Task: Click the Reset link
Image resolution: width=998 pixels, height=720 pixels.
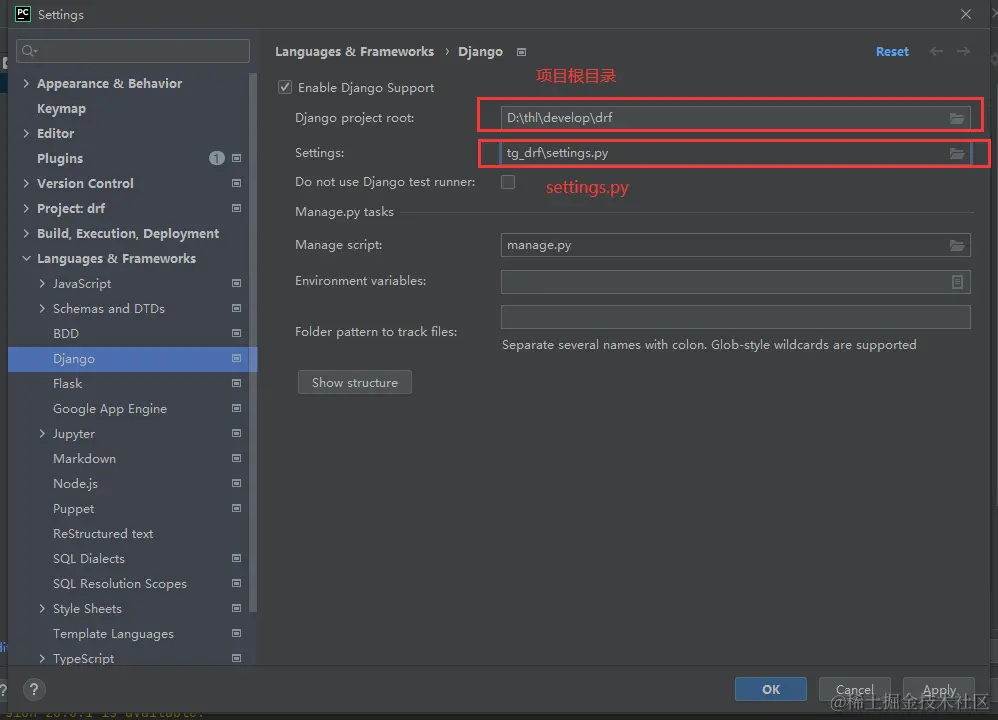Action: click(892, 52)
